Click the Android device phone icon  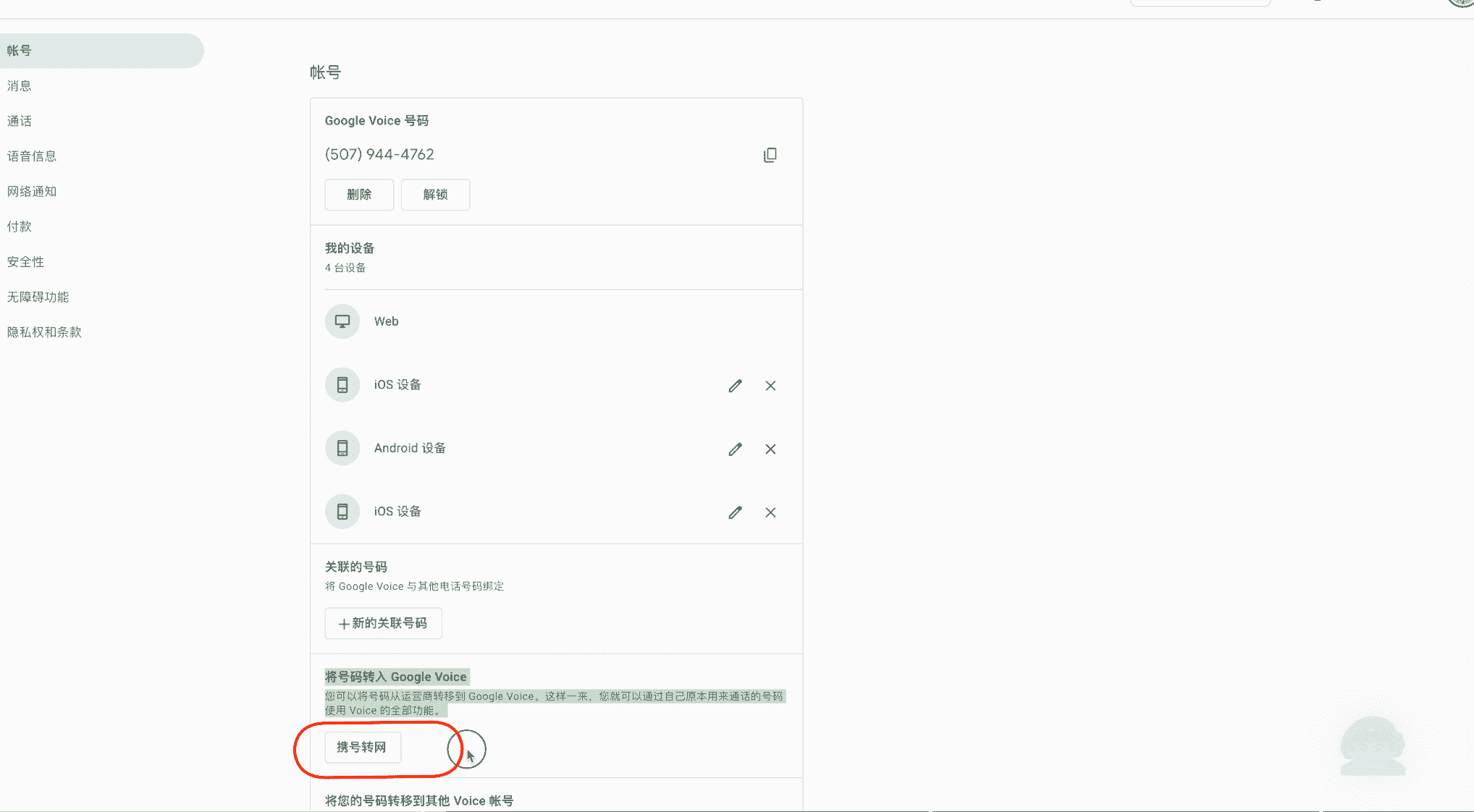342,449
